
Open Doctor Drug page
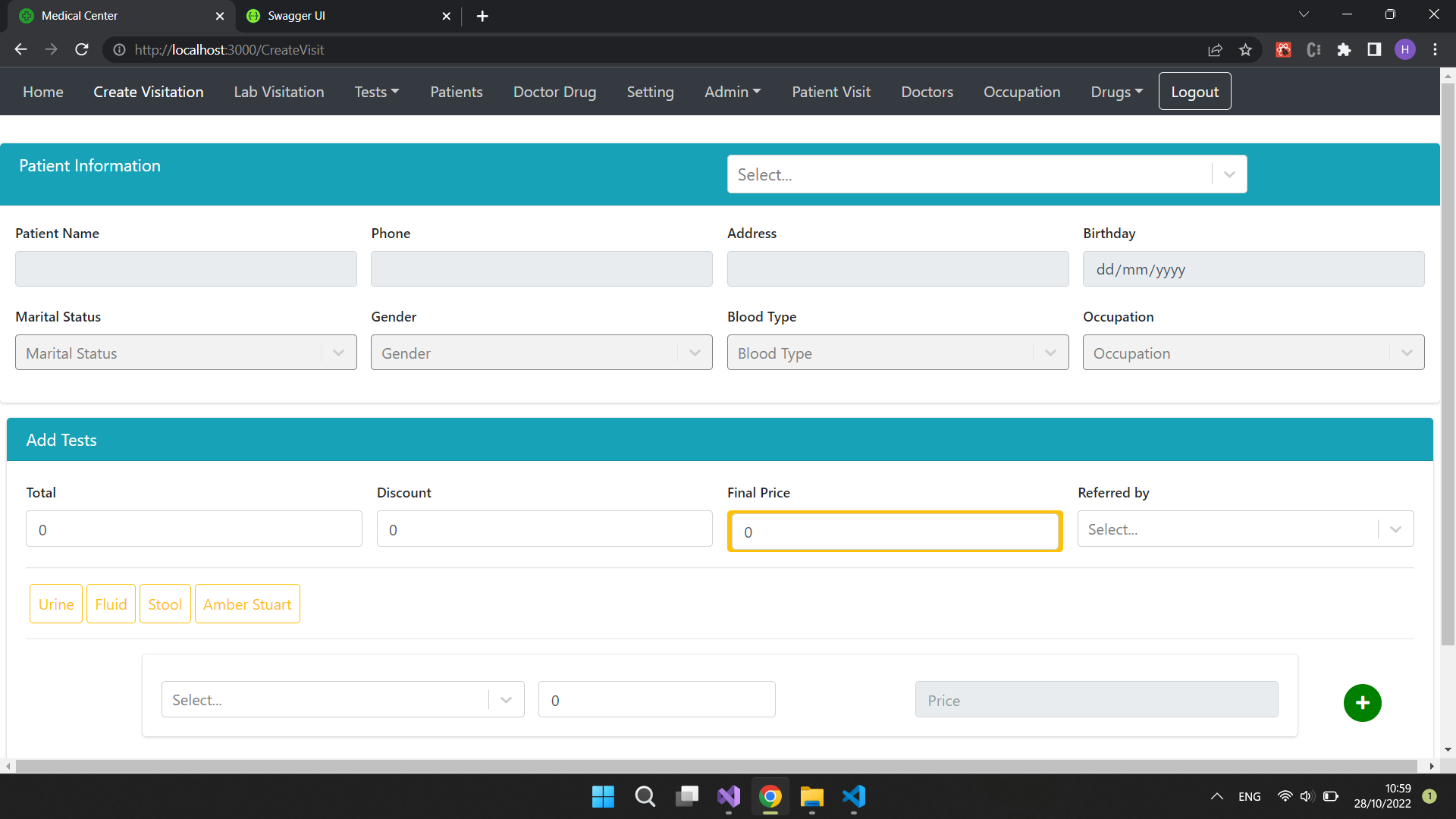pos(554,92)
